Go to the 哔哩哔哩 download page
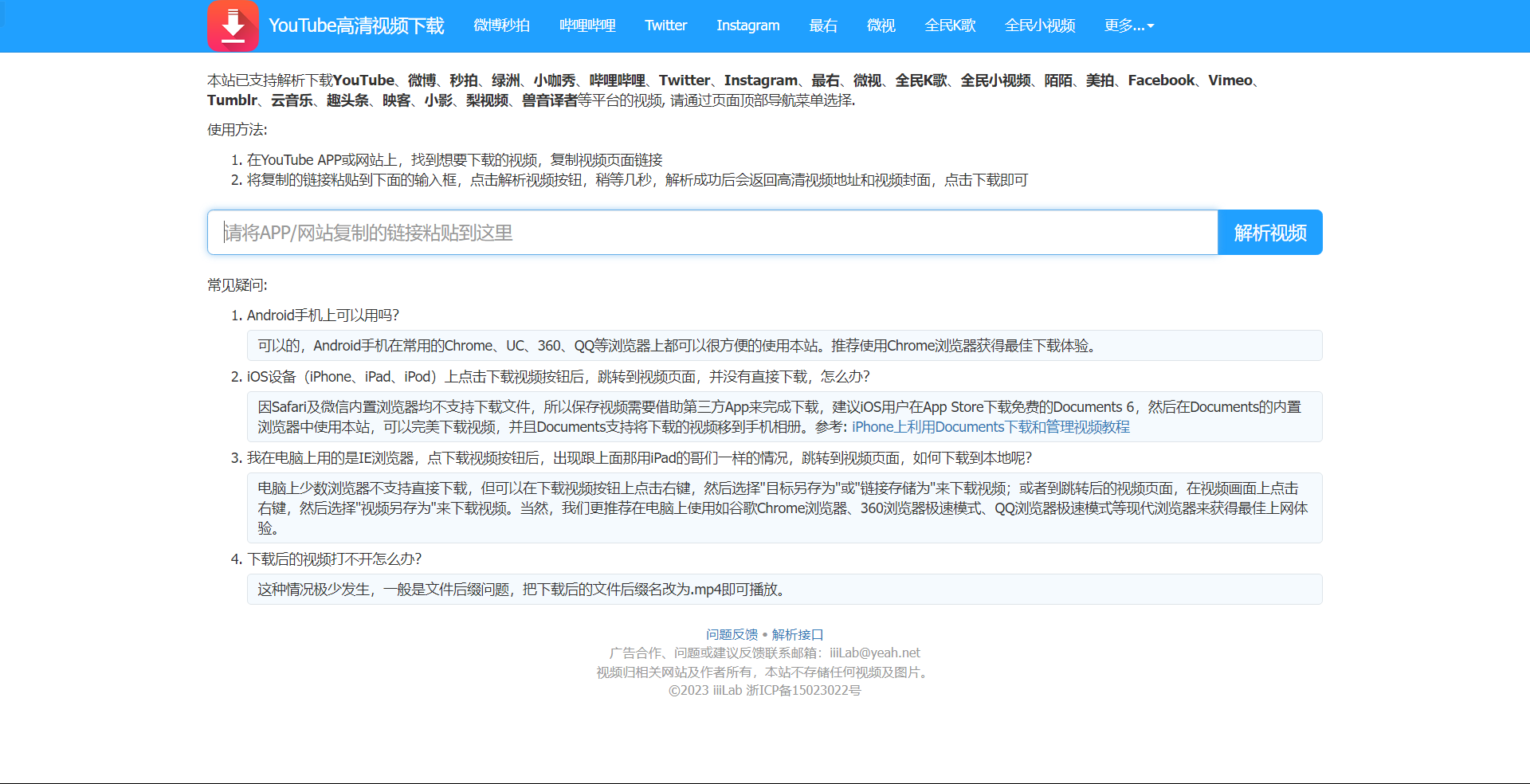The width and height of the screenshot is (1530, 784). [587, 25]
